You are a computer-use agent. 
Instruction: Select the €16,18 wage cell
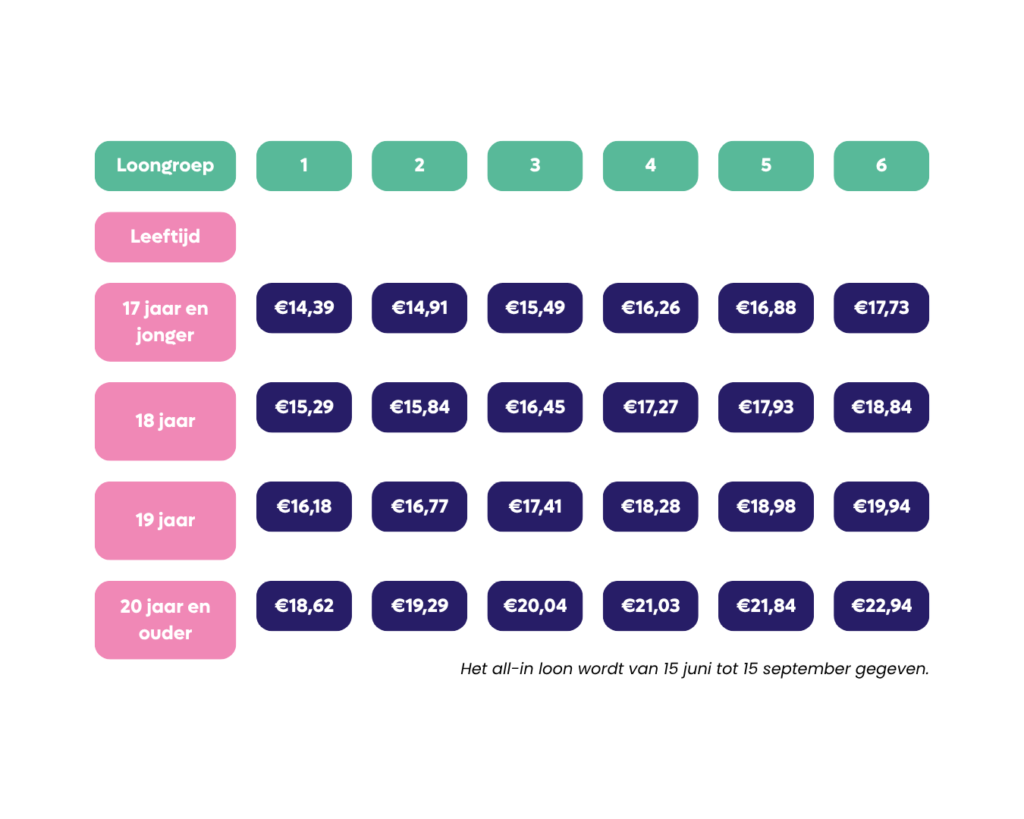[304, 506]
